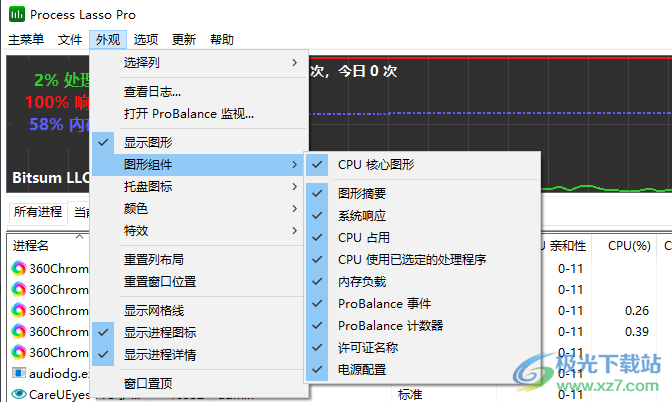The height and width of the screenshot is (402, 672).
Task: Select the CareUEyes process row
Action: [58, 394]
